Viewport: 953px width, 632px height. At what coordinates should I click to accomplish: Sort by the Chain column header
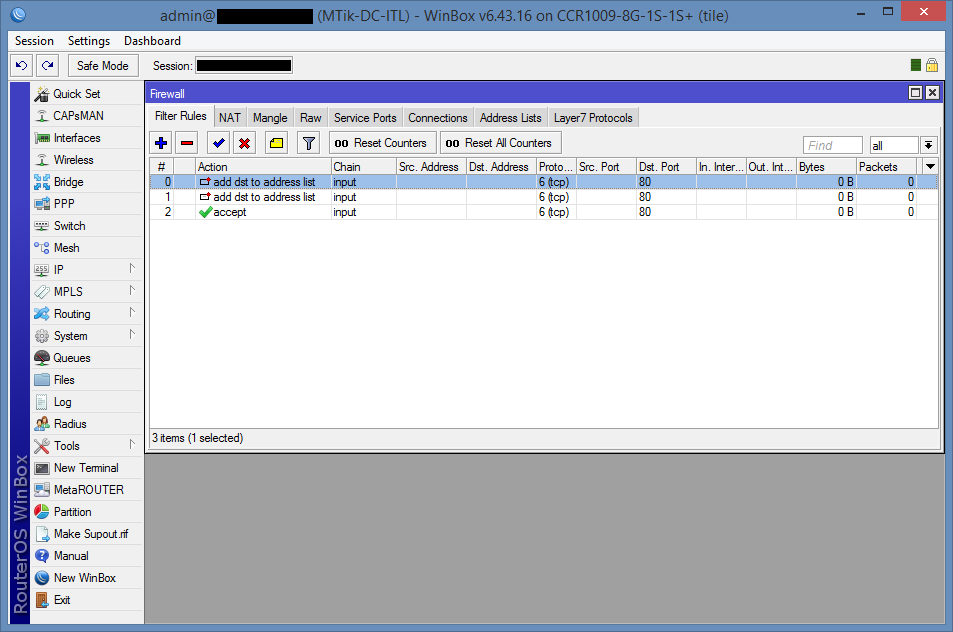pyautogui.click(x=363, y=167)
